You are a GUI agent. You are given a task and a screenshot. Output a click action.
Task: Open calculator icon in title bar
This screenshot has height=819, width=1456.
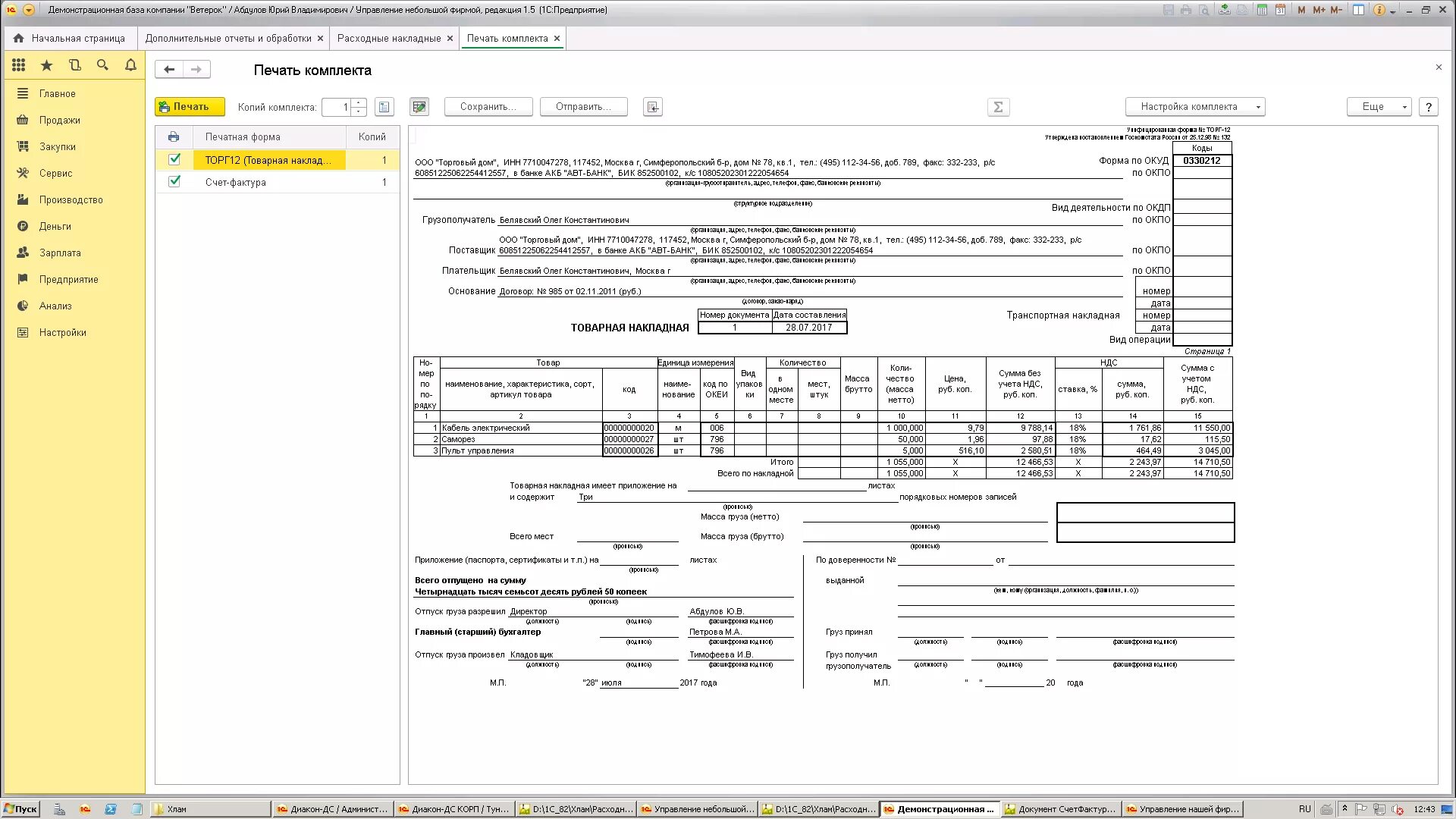tap(1262, 10)
